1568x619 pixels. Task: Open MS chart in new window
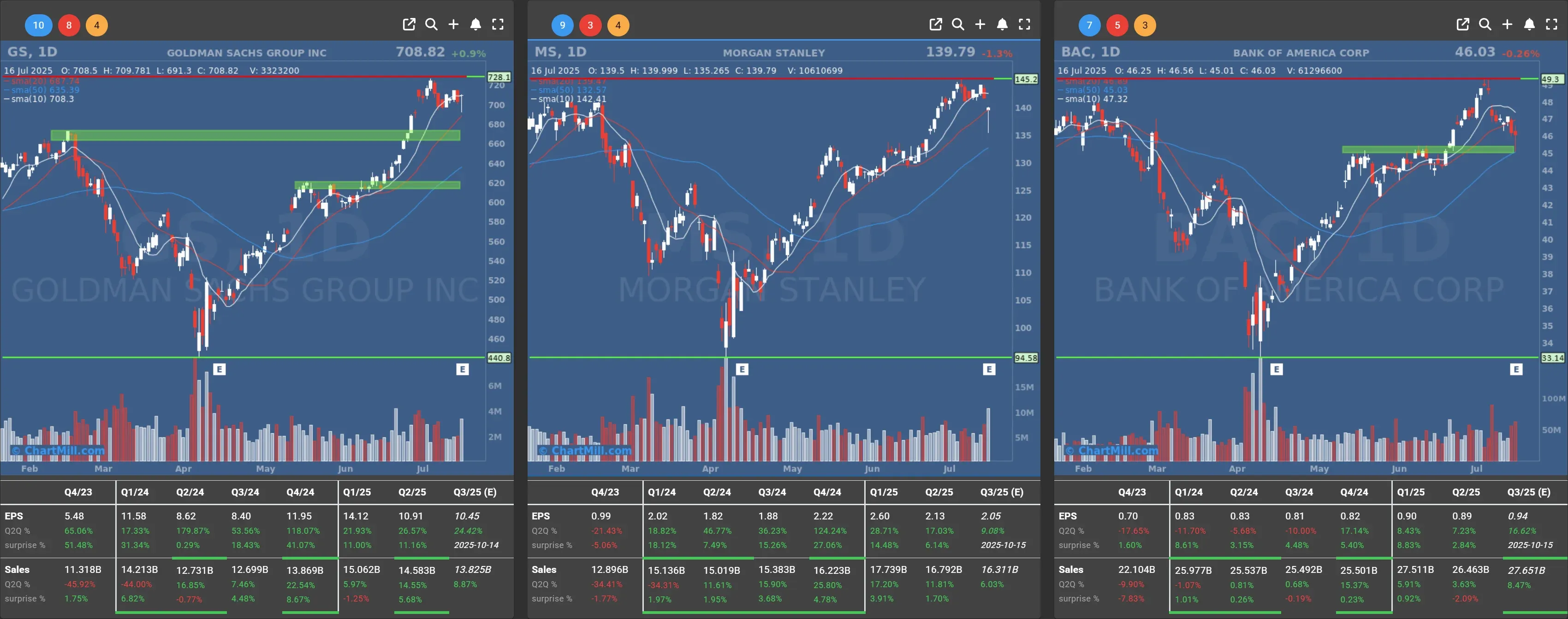936,24
